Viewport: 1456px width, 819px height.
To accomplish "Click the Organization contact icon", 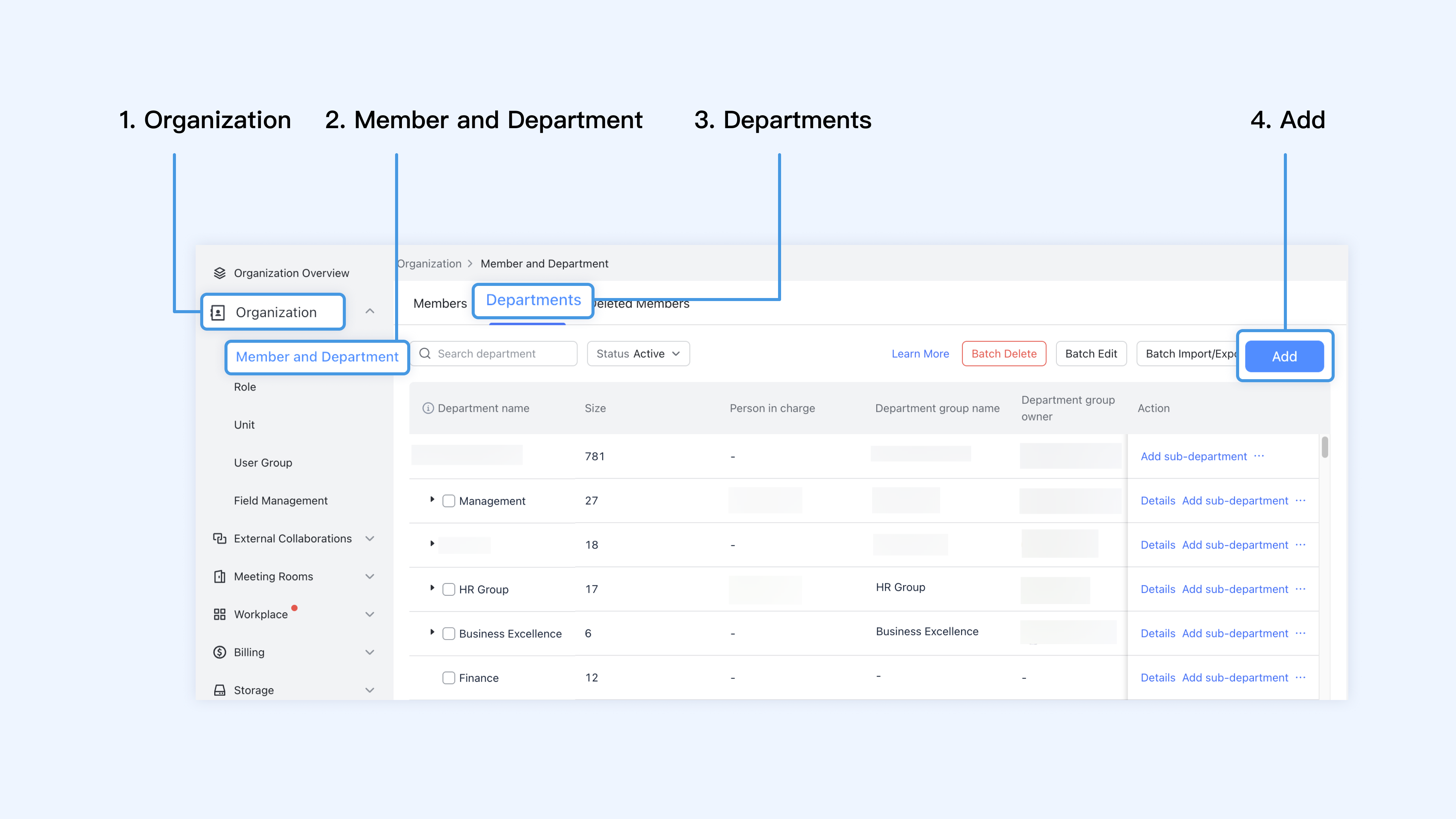I will point(218,312).
